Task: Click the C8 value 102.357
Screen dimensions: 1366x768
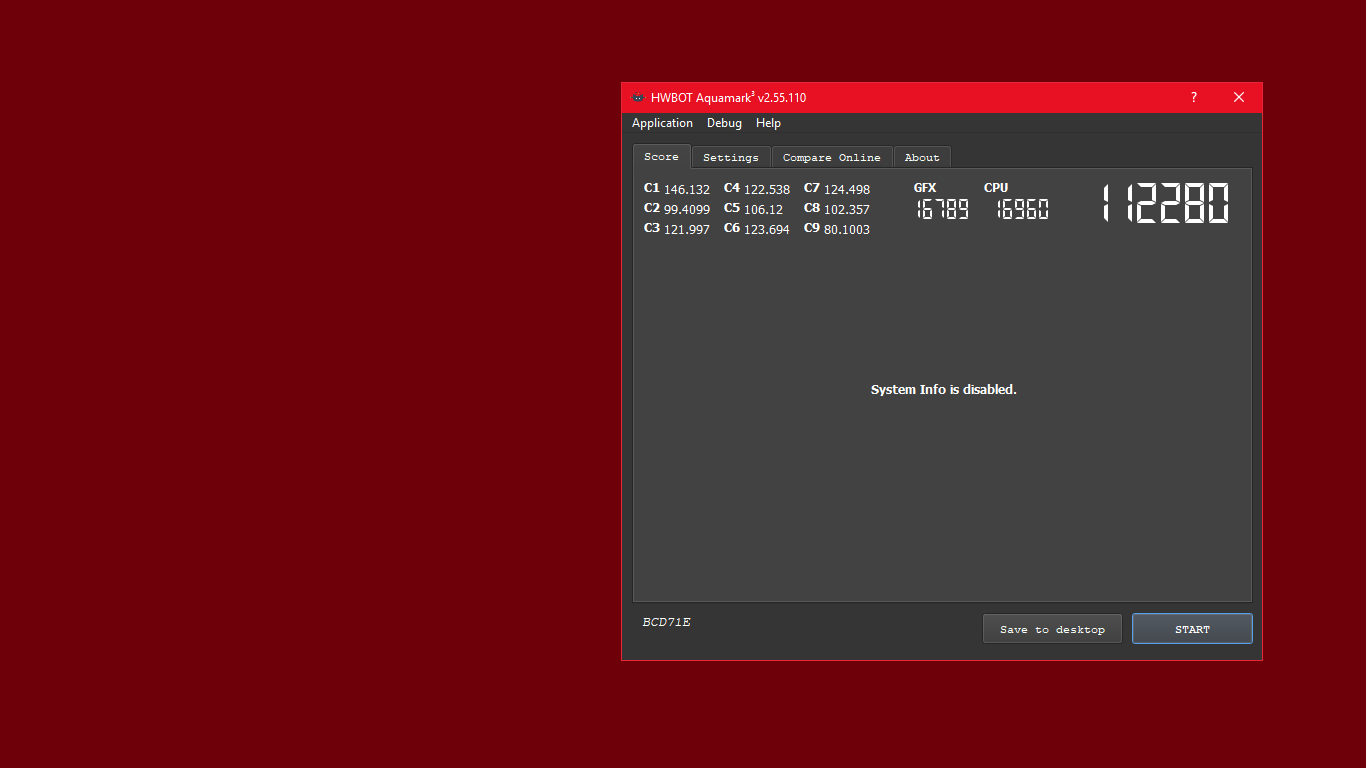Action: pos(847,209)
